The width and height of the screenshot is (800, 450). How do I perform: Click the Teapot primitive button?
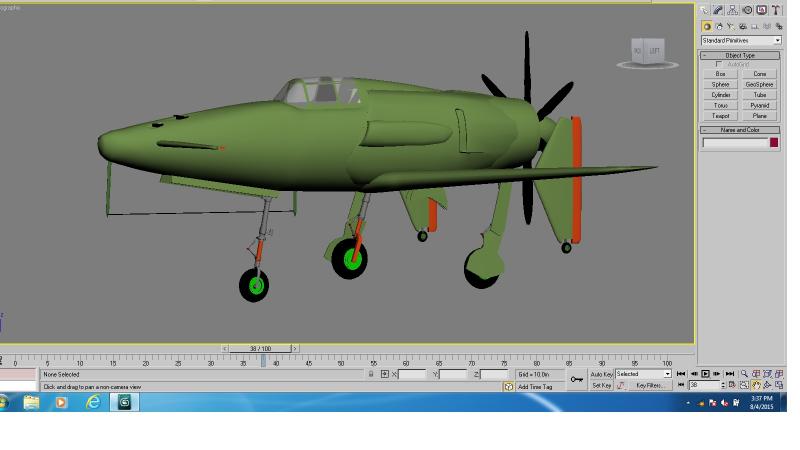tap(720, 116)
